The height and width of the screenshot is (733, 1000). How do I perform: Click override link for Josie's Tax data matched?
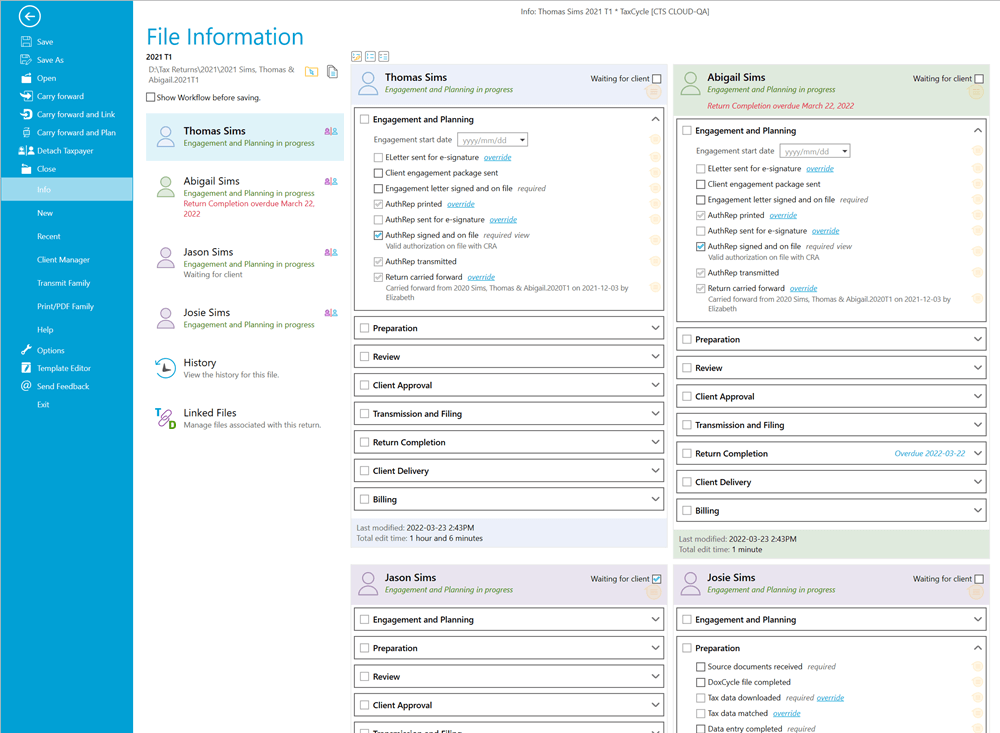coord(786,714)
